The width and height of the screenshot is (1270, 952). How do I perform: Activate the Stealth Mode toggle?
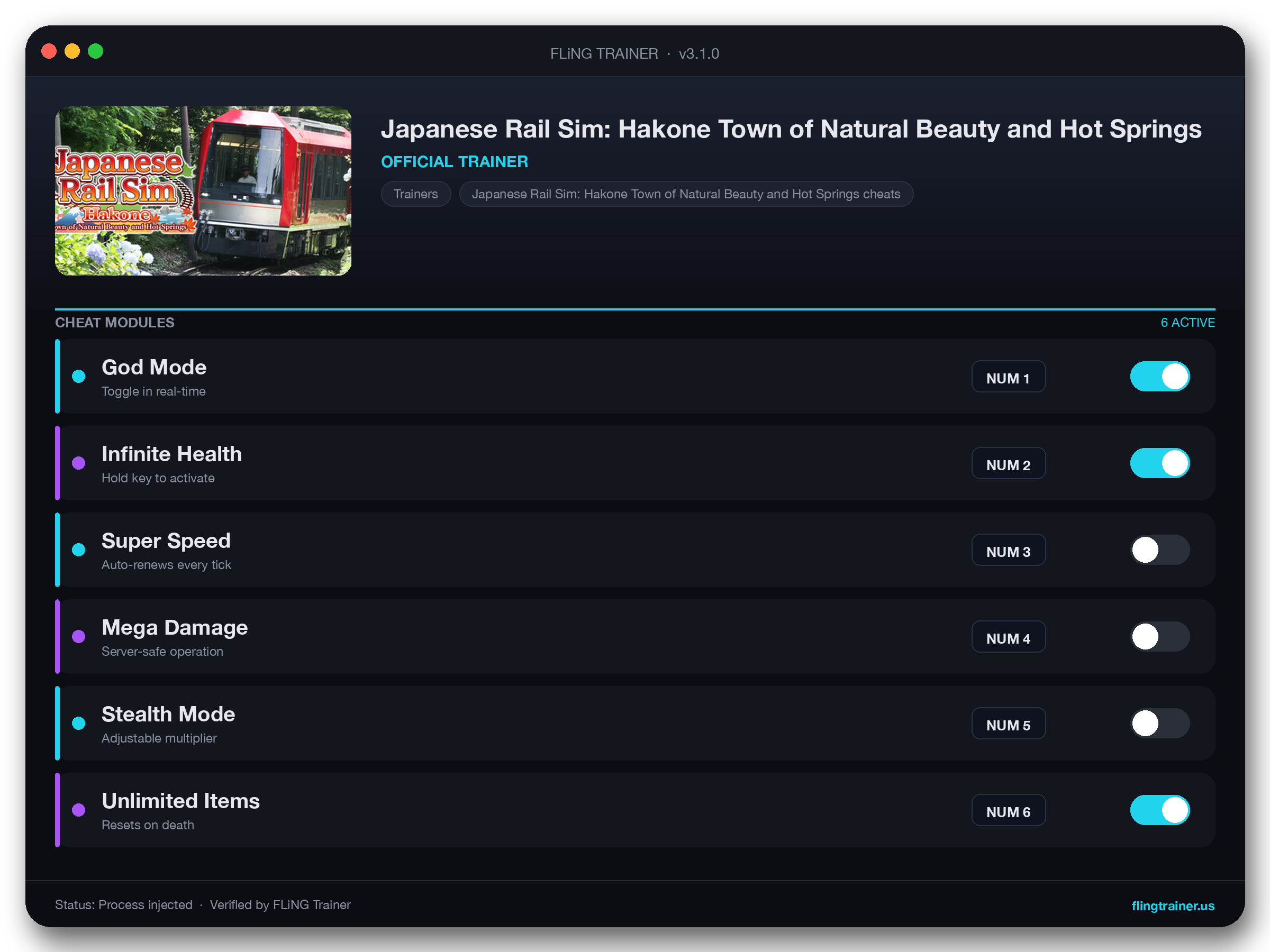[x=1160, y=723]
